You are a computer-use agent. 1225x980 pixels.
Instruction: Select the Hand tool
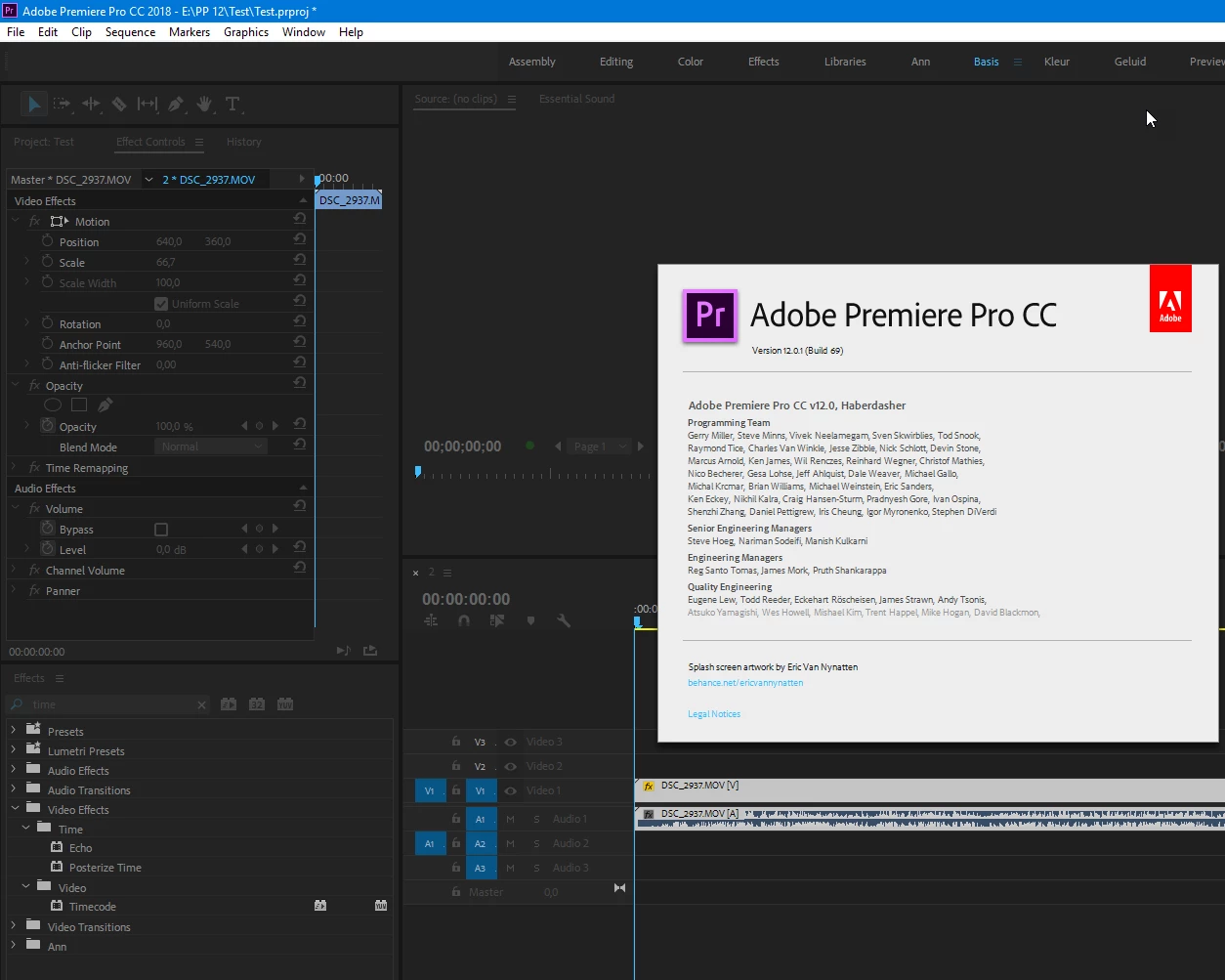[204, 104]
